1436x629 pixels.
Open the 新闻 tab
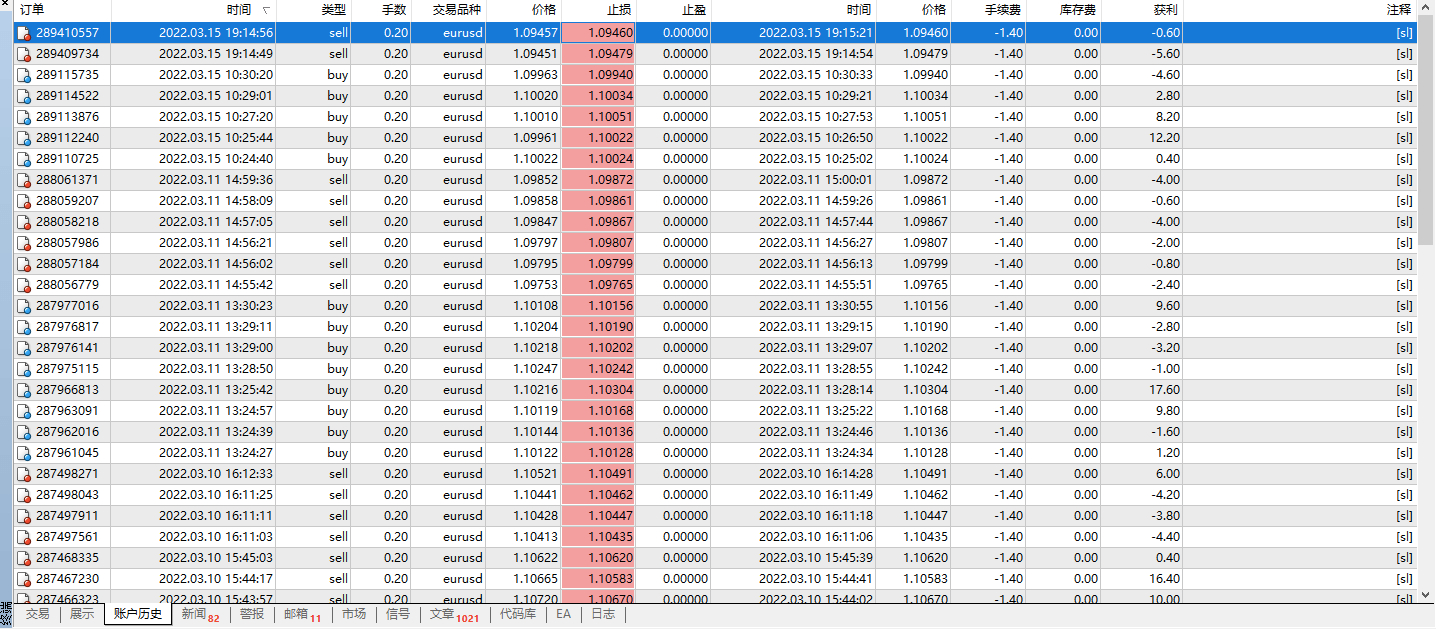coord(194,615)
